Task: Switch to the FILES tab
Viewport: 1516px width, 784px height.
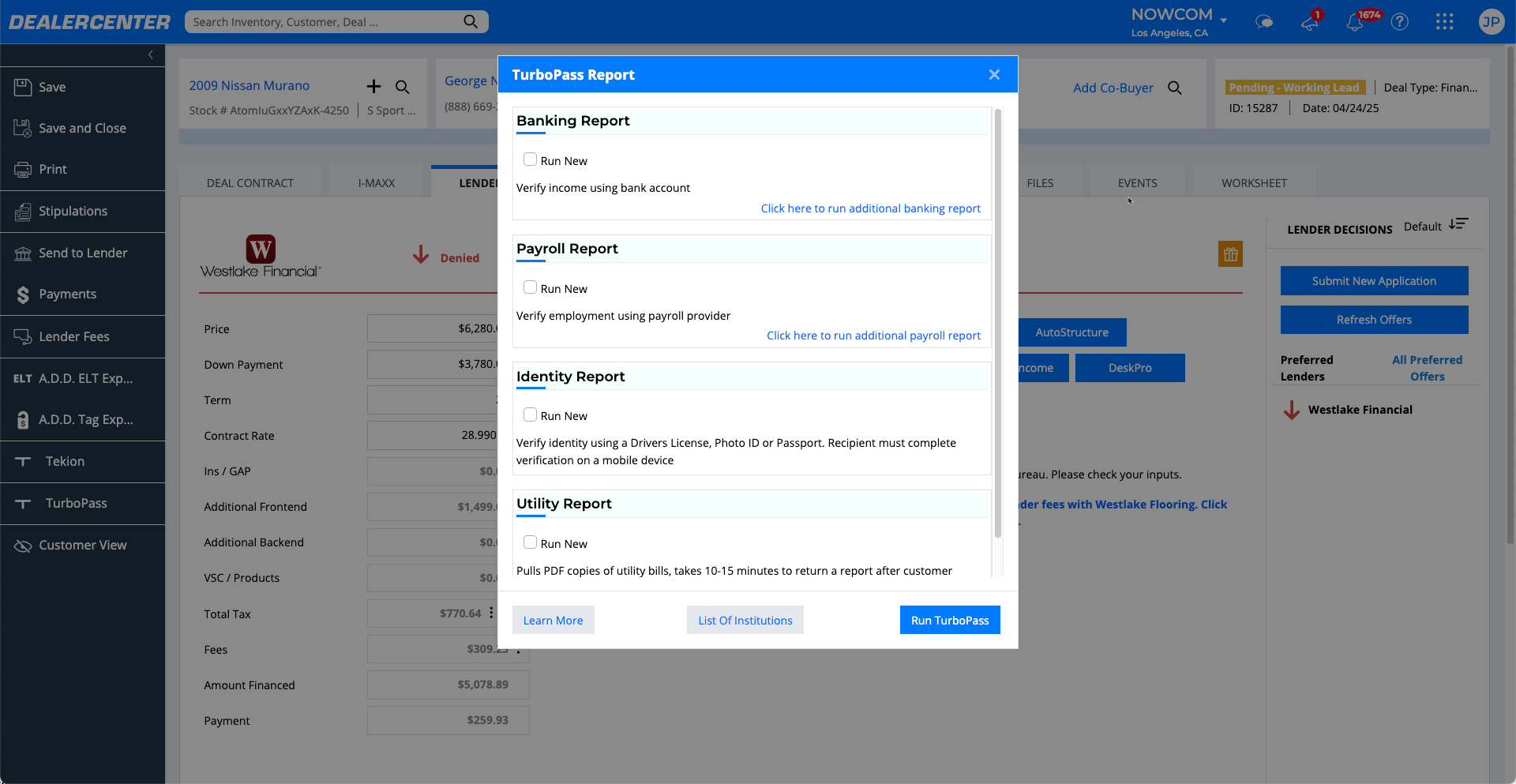Action: tap(1040, 183)
